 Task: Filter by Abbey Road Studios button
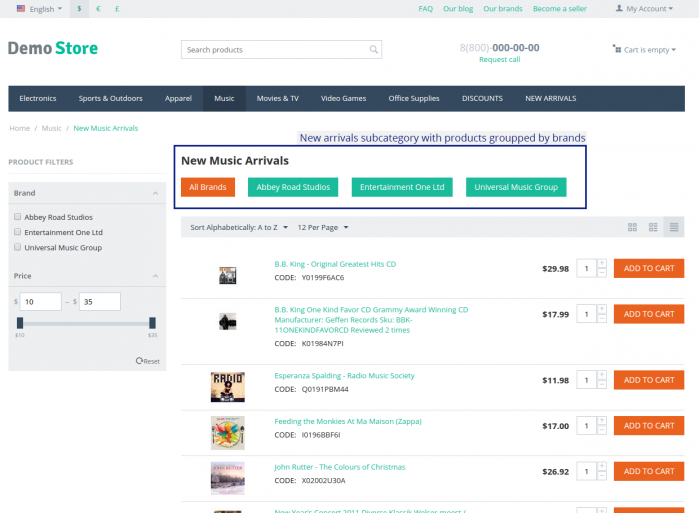pos(293,187)
